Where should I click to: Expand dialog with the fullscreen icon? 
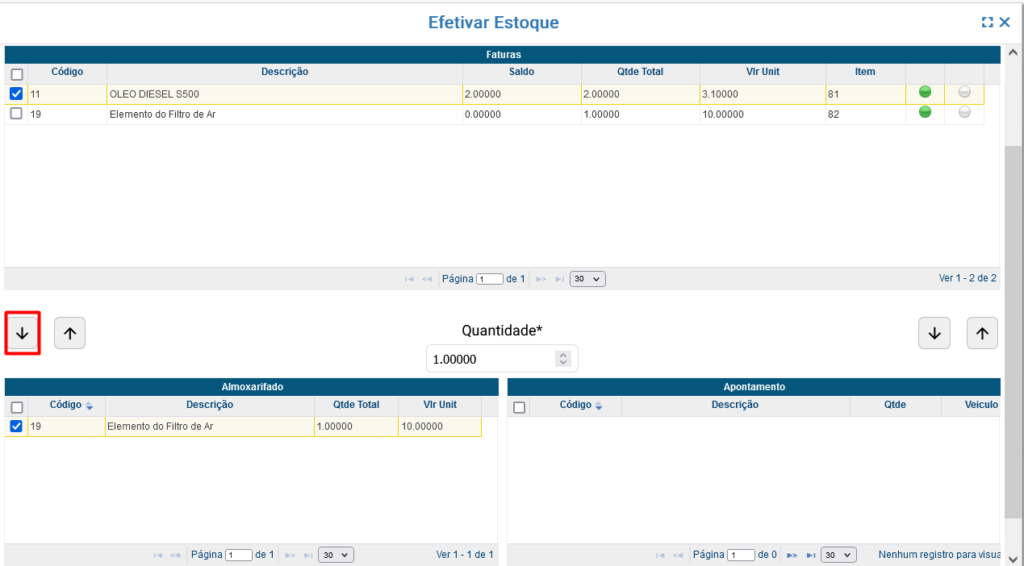click(x=987, y=22)
